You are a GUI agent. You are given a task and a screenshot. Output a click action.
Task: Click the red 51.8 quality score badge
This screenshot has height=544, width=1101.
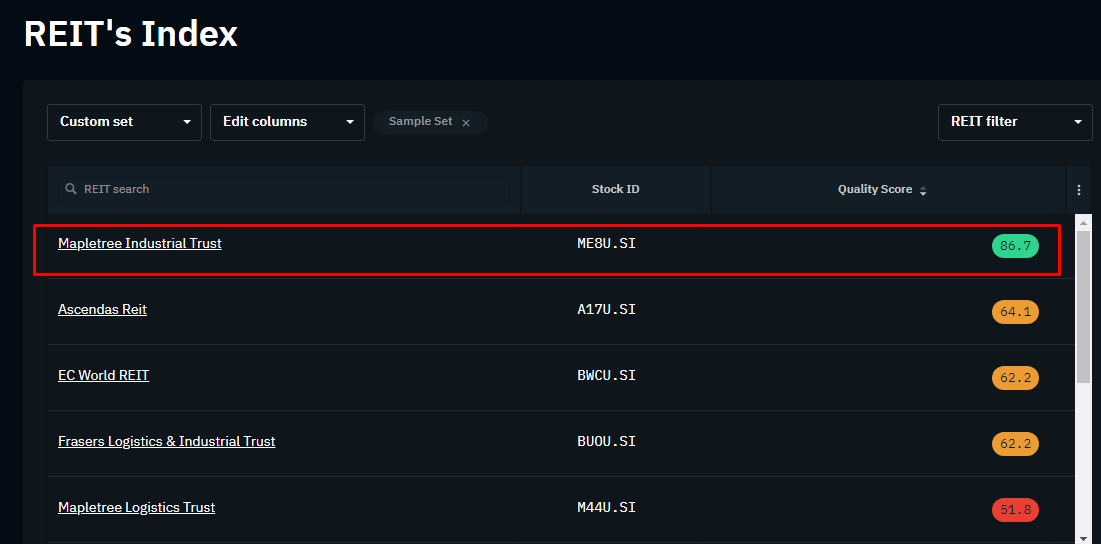[1015, 510]
